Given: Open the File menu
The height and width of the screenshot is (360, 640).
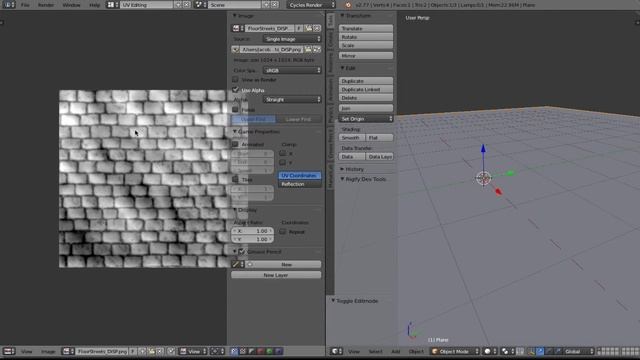Looking at the screenshot, I should pyautogui.click(x=25, y=5).
